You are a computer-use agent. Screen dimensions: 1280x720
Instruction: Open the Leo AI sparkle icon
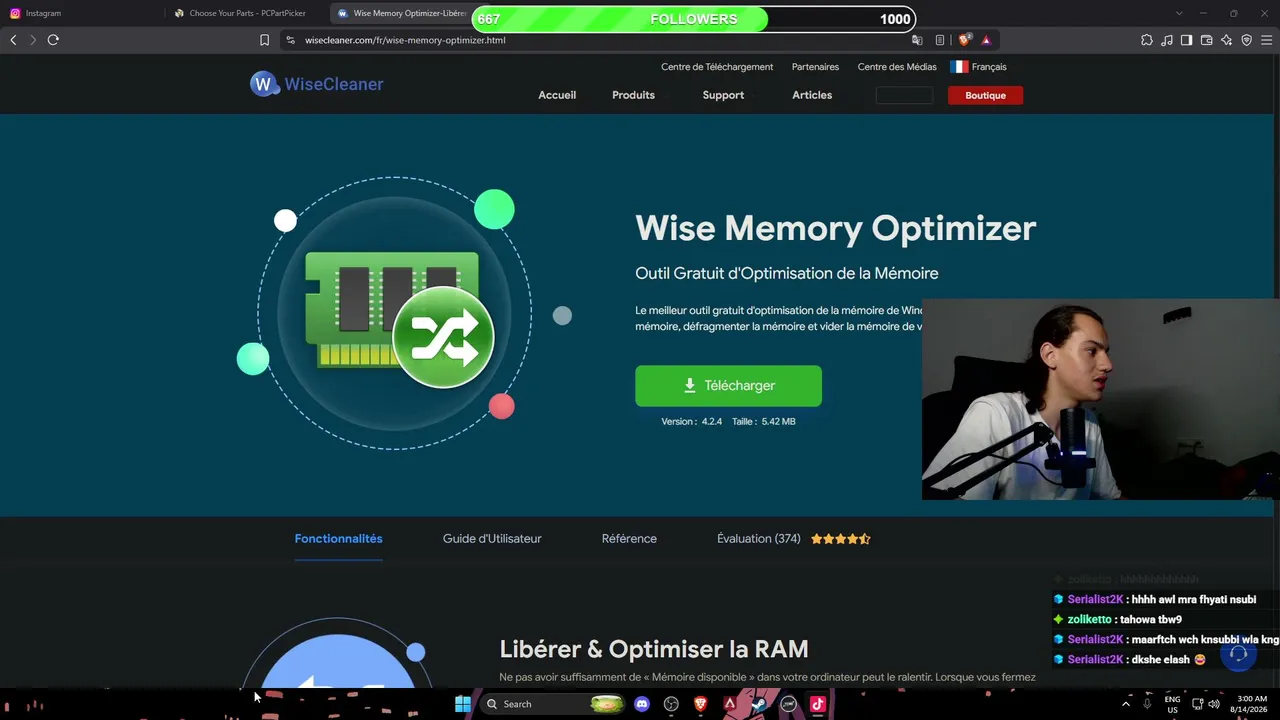(x=1226, y=40)
